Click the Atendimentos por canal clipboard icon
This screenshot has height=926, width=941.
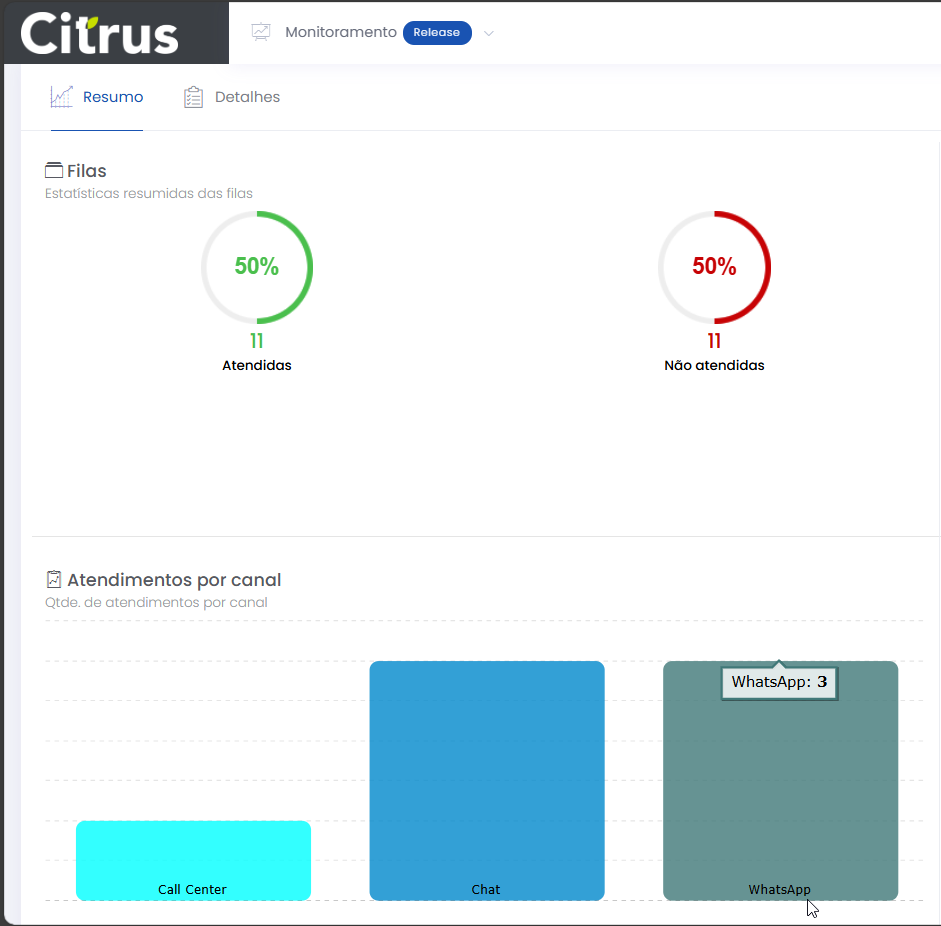54,580
